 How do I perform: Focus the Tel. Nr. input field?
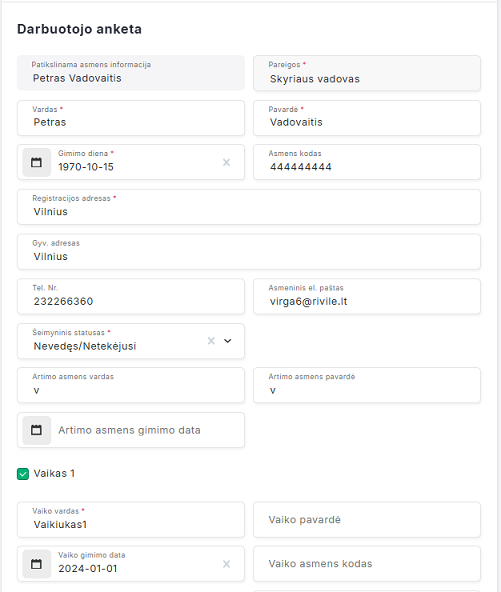[x=131, y=296]
